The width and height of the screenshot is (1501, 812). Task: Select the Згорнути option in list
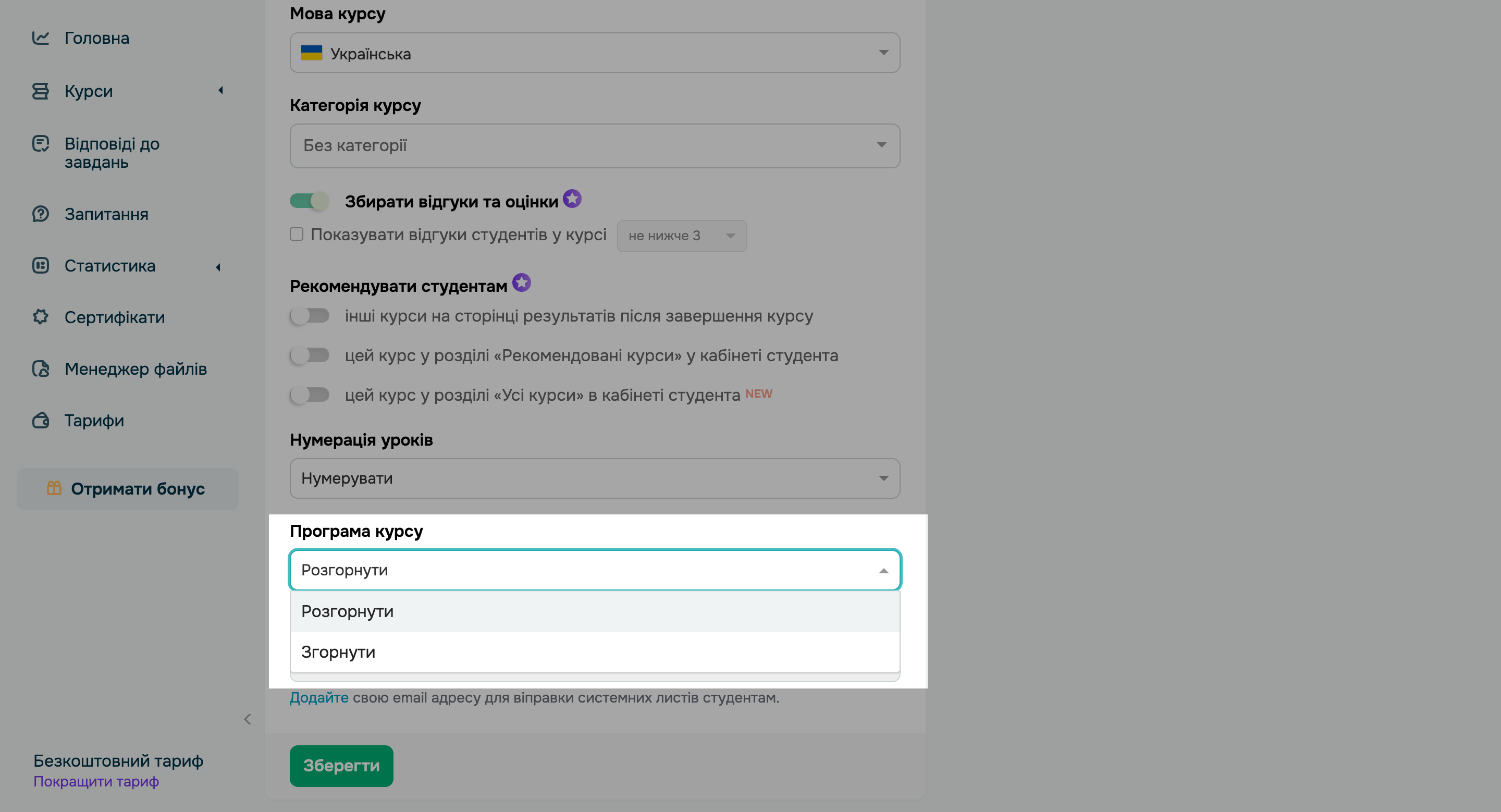pyautogui.click(x=338, y=653)
